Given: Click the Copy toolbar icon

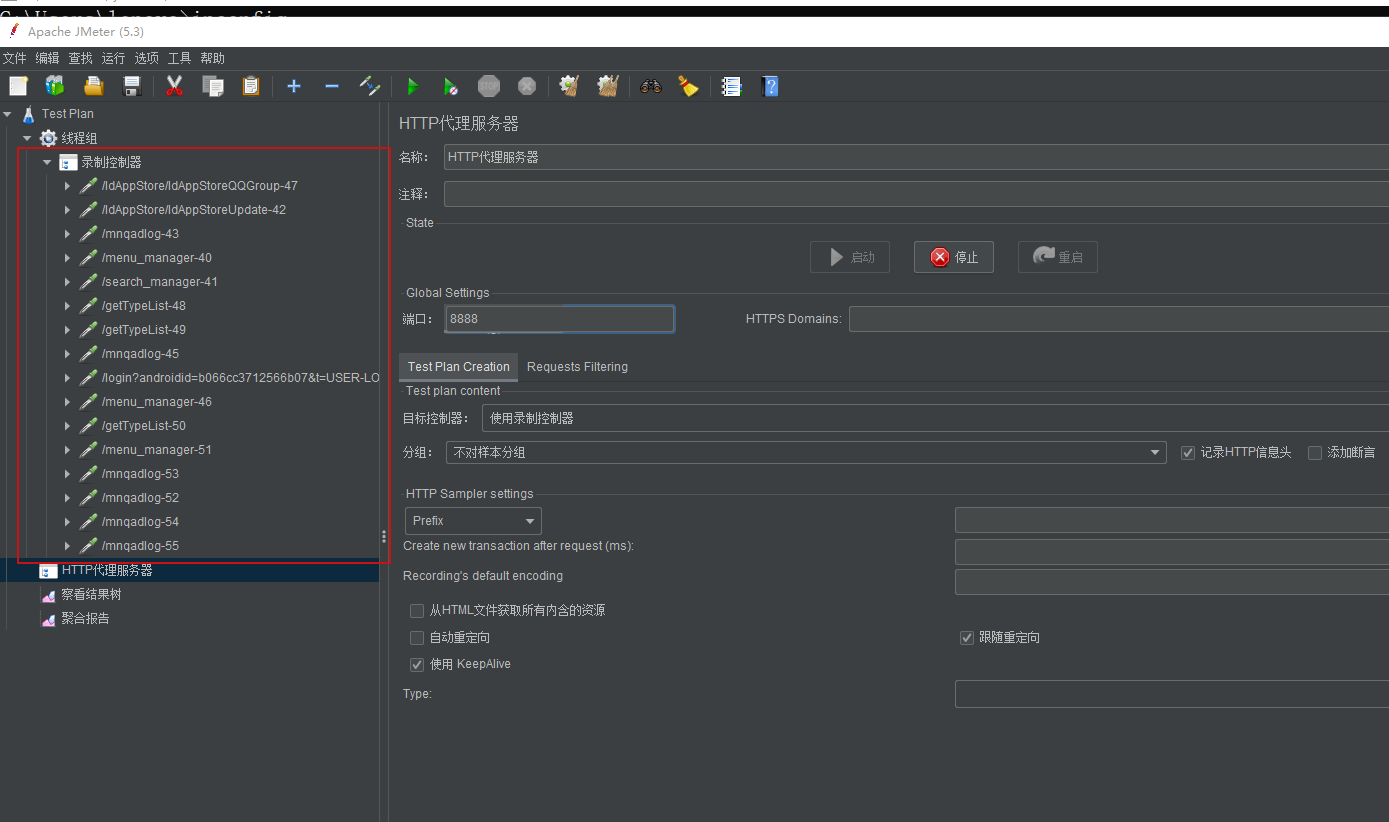Looking at the screenshot, I should click(x=212, y=87).
